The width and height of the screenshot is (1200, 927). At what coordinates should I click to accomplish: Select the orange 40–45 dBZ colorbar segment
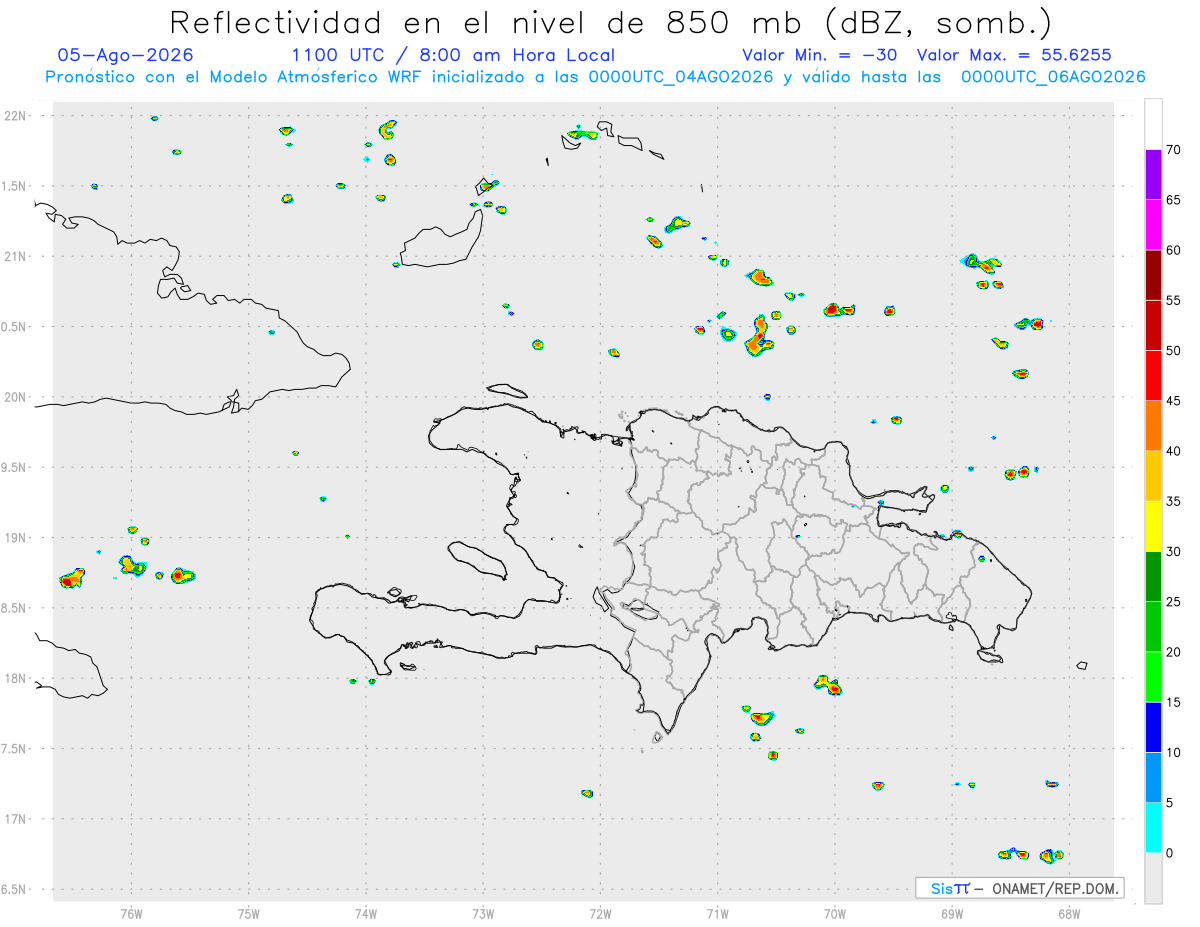(x=1153, y=426)
